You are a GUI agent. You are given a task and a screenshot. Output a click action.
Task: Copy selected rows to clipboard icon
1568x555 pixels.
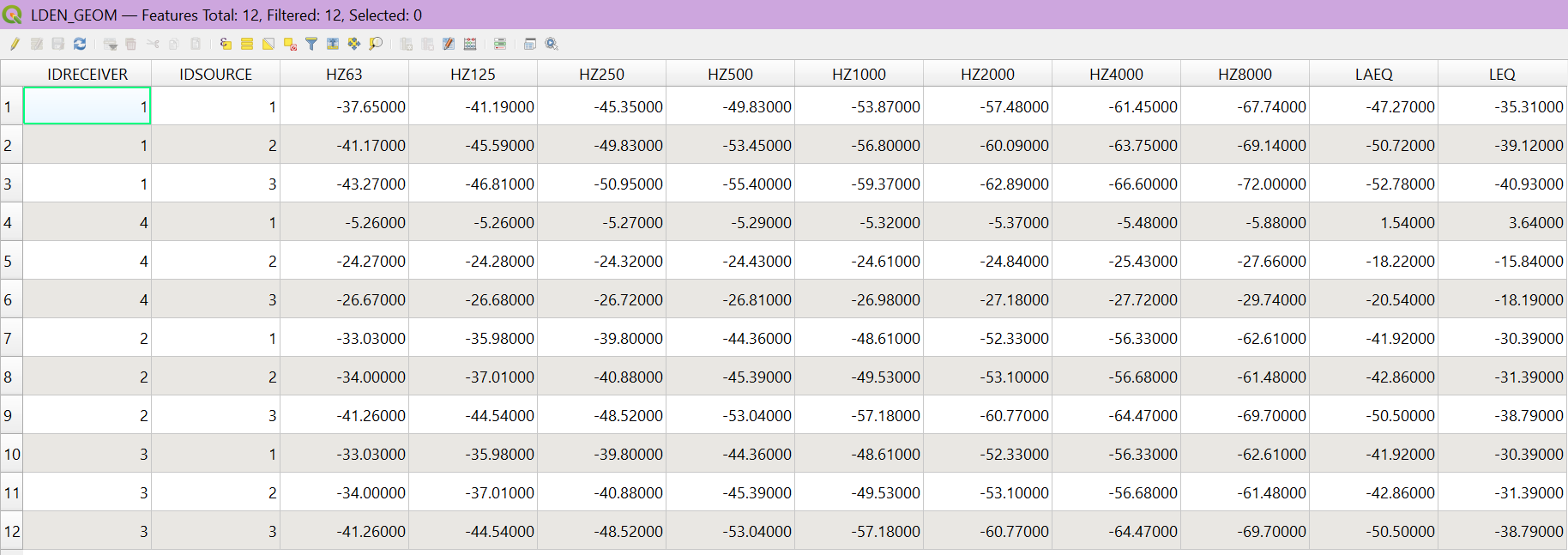pos(173,44)
